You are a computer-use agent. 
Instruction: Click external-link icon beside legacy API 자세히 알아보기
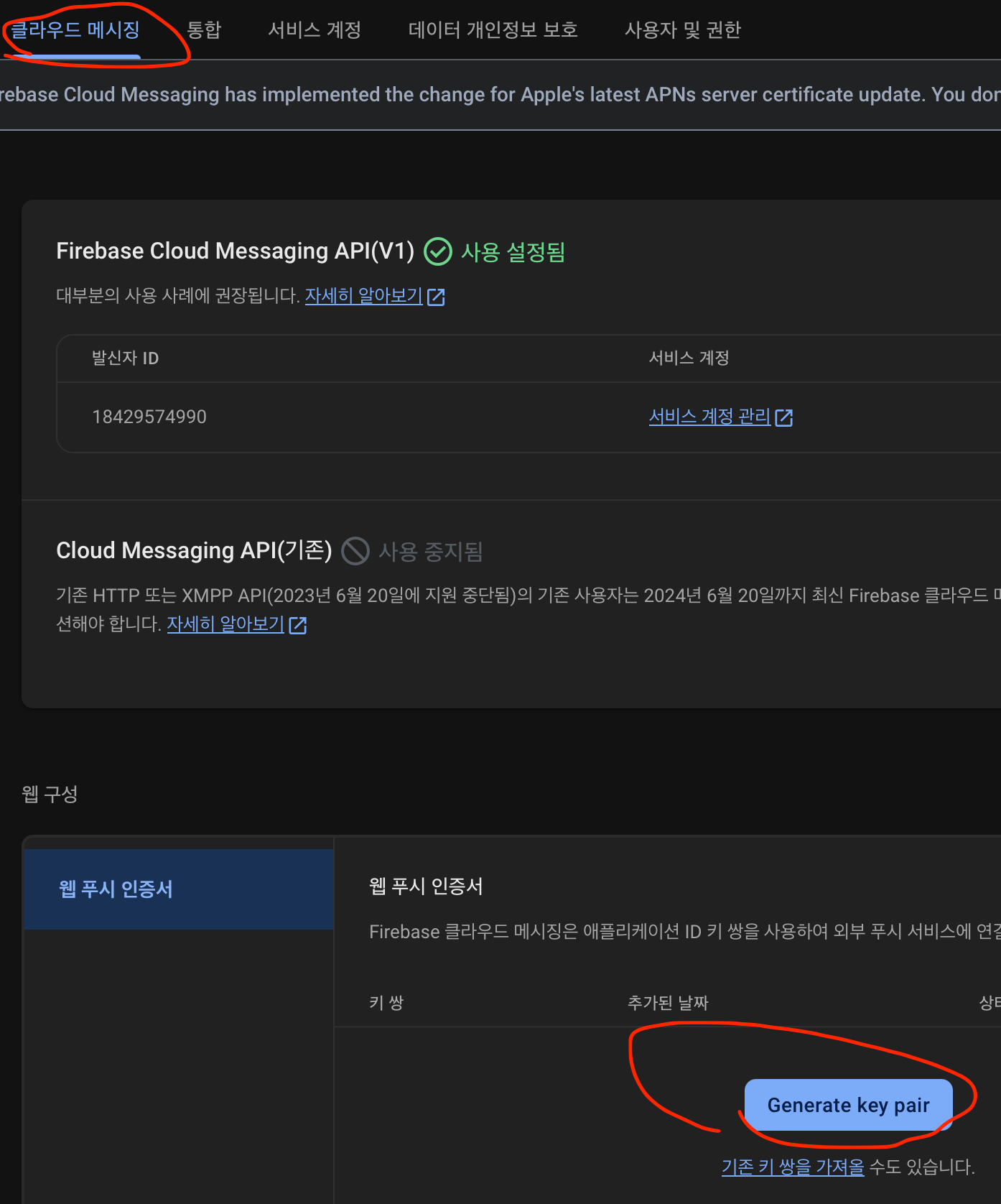click(298, 625)
